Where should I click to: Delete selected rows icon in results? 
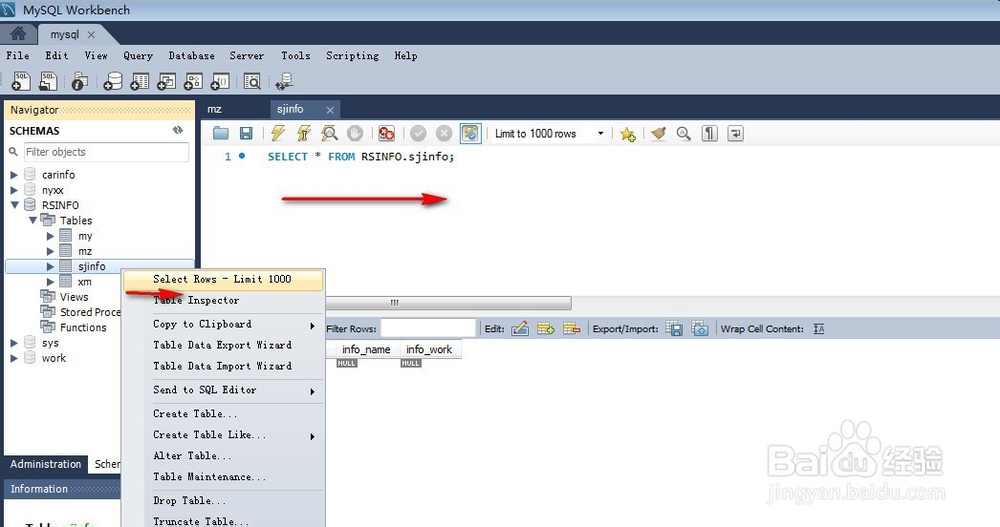[x=571, y=329]
